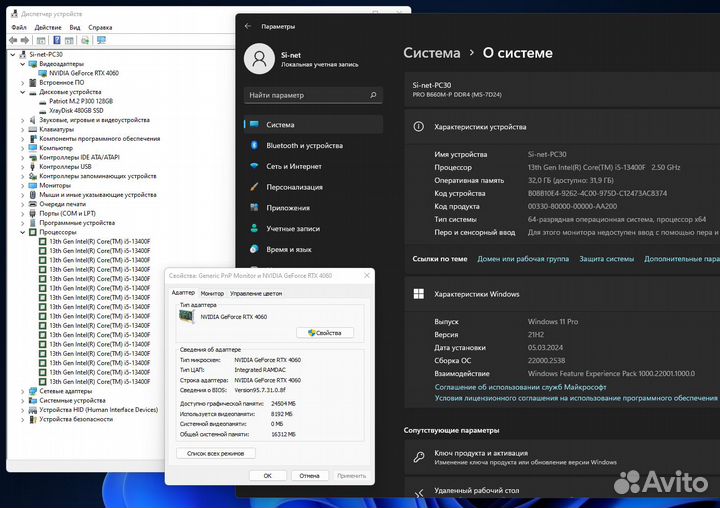Click the 24504 МБ graphics memory value

point(283,404)
